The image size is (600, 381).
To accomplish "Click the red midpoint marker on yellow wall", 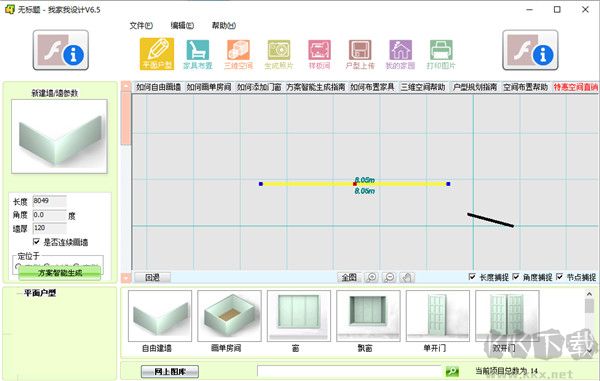I will point(355,184).
